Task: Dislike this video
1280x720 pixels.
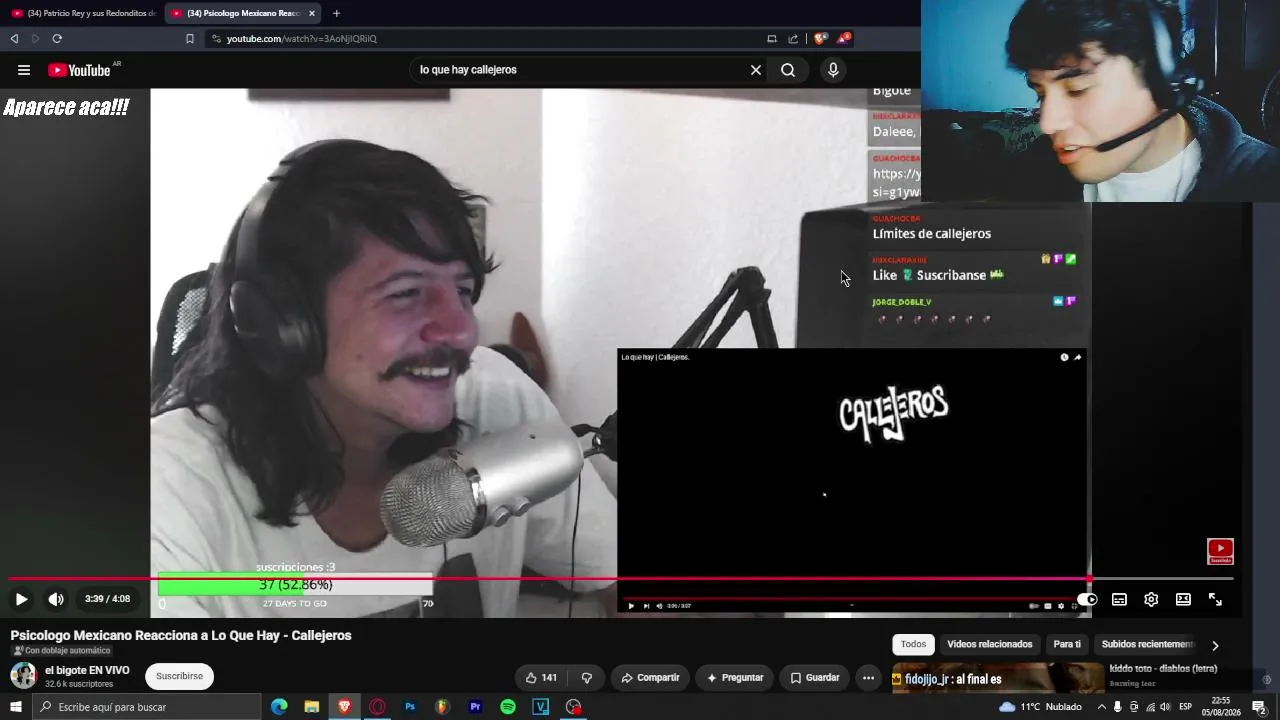Action: (587, 677)
